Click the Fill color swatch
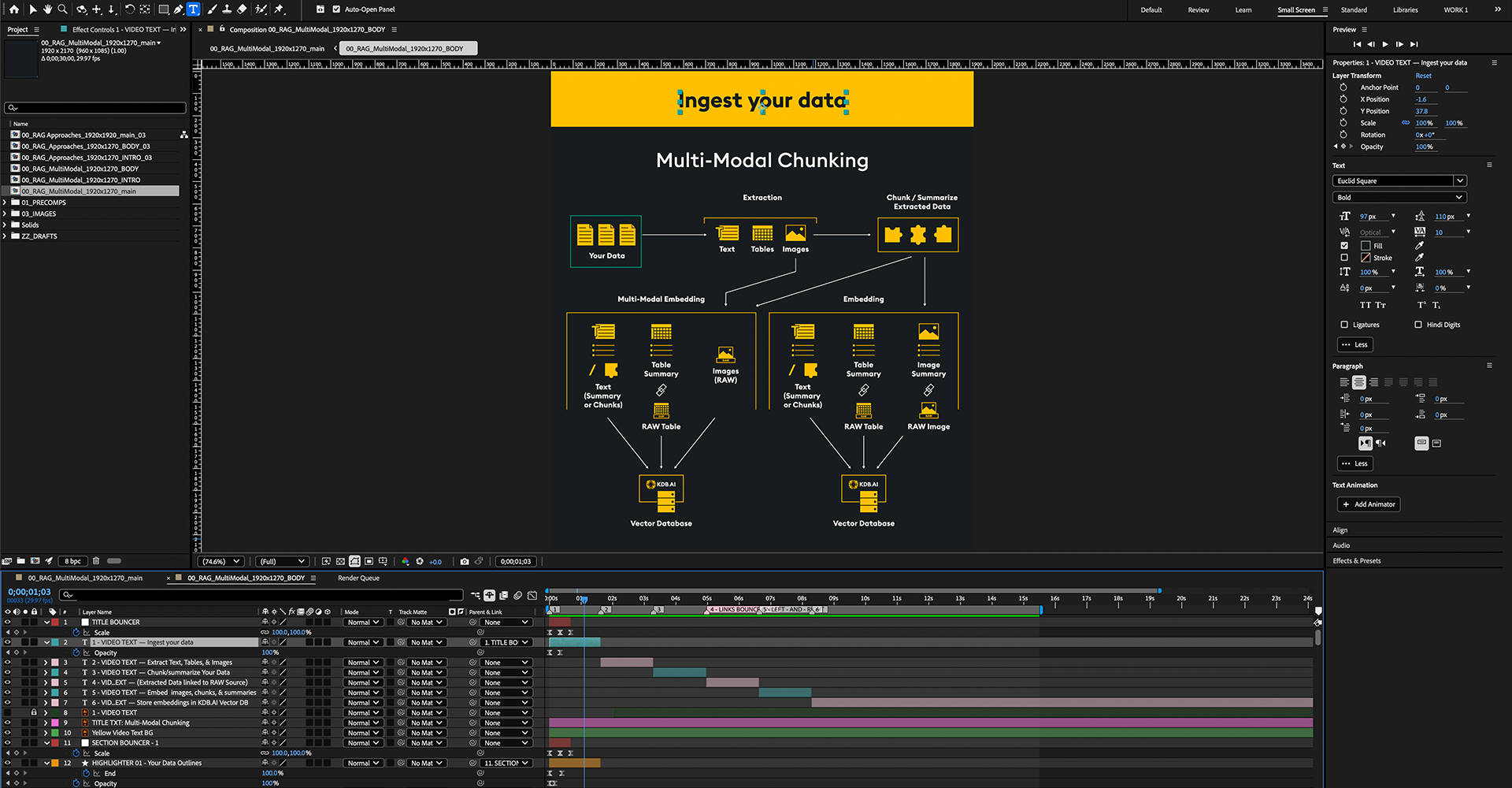This screenshot has width=1512, height=788. [1366, 246]
